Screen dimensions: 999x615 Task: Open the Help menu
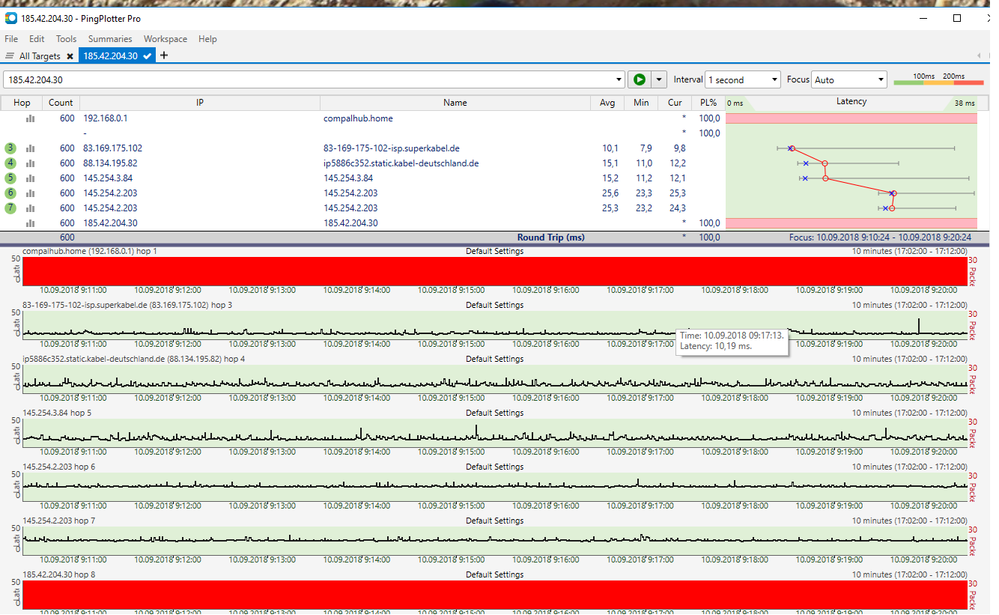[207, 39]
